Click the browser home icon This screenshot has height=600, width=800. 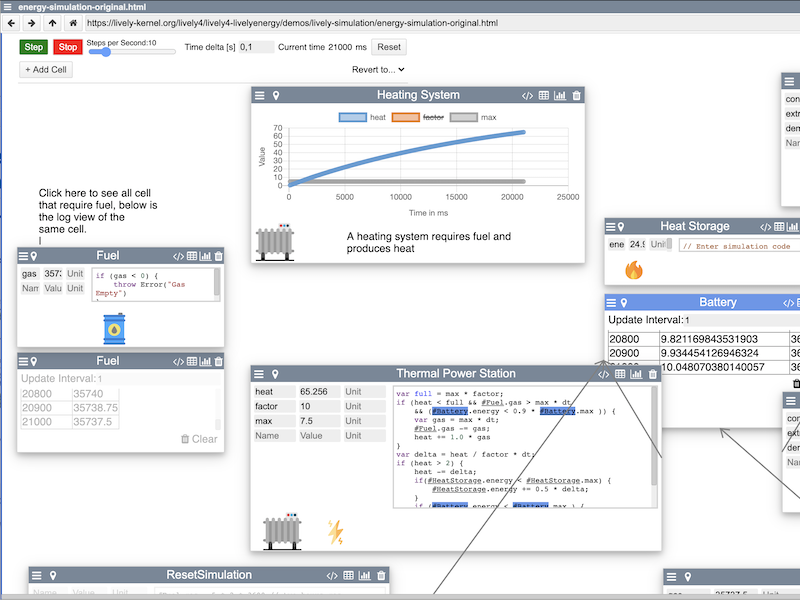[72, 22]
